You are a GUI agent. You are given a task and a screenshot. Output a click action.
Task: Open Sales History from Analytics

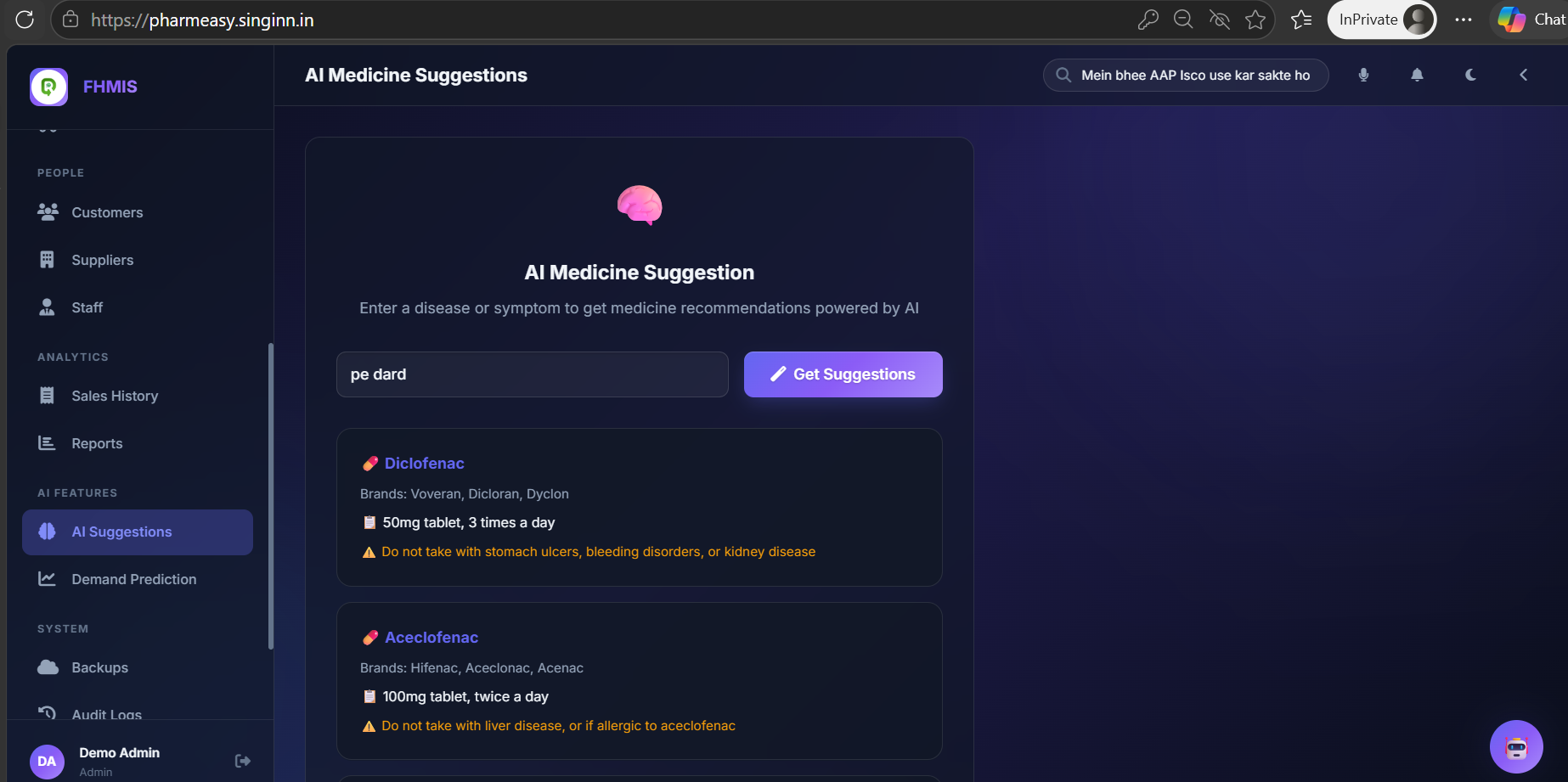pyautogui.click(x=115, y=396)
